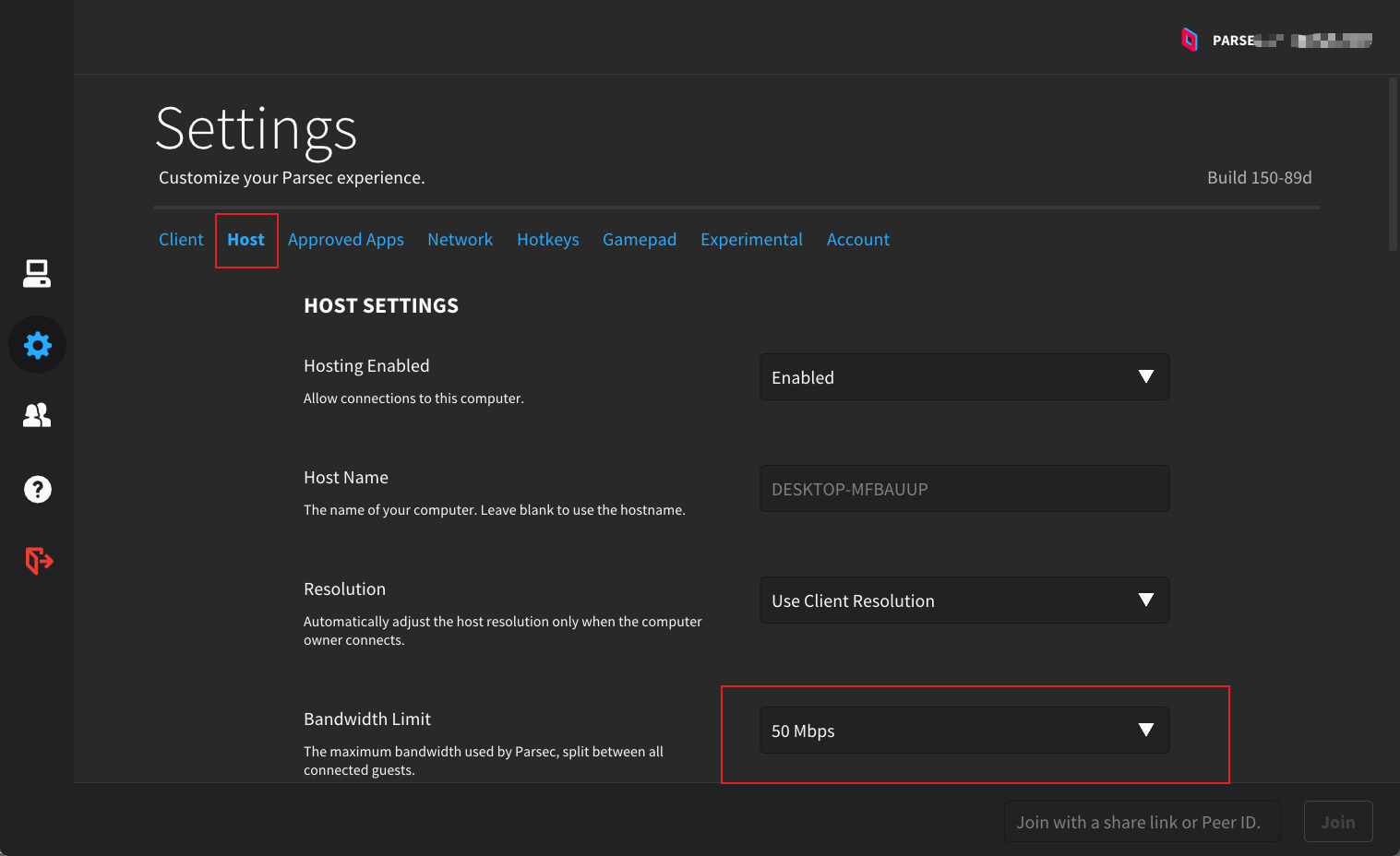The image size is (1400, 856).
Task: Click the Parsec logo in header
Action: [x=1190, y=40]
